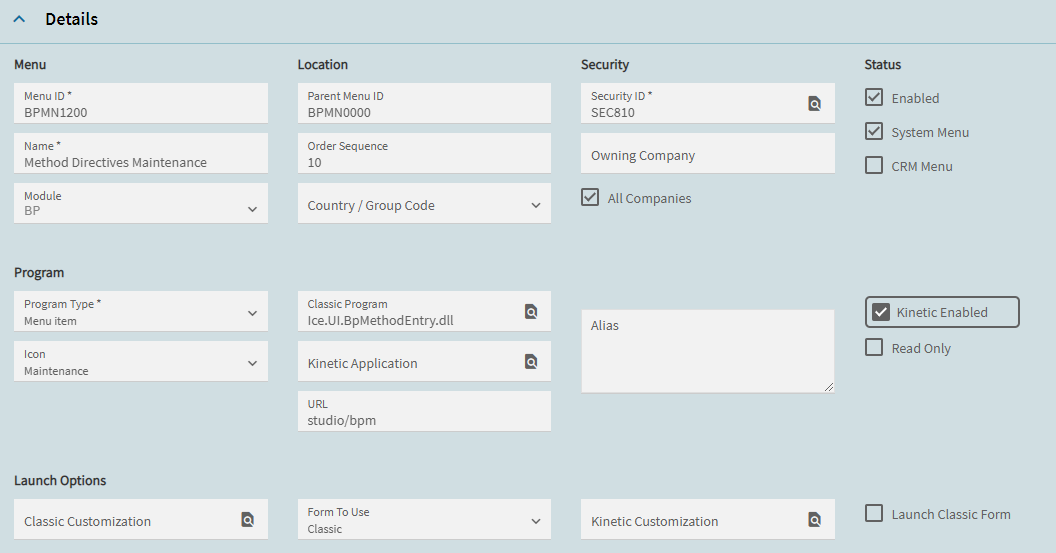Click the Menu group heading
Viewport: 1056px width, 553px height.
[x=30, y=65]
